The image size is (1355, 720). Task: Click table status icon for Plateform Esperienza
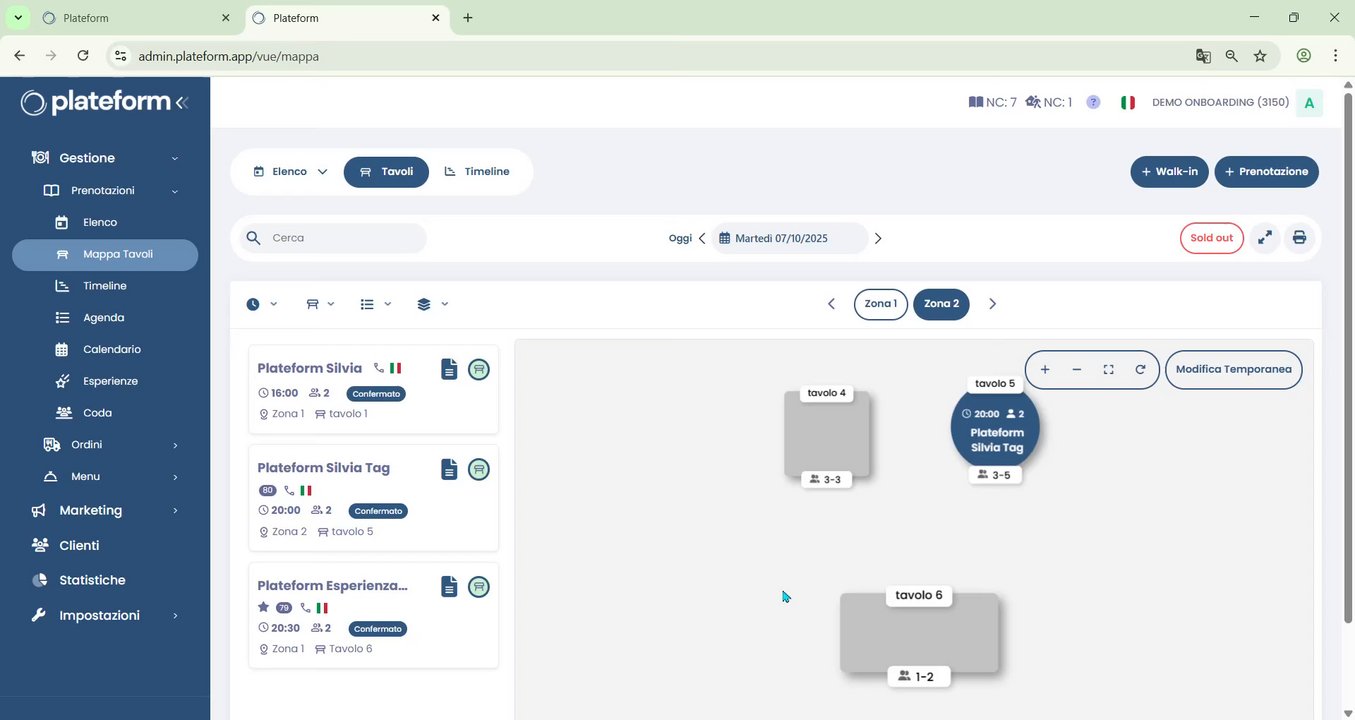[479, 587]
